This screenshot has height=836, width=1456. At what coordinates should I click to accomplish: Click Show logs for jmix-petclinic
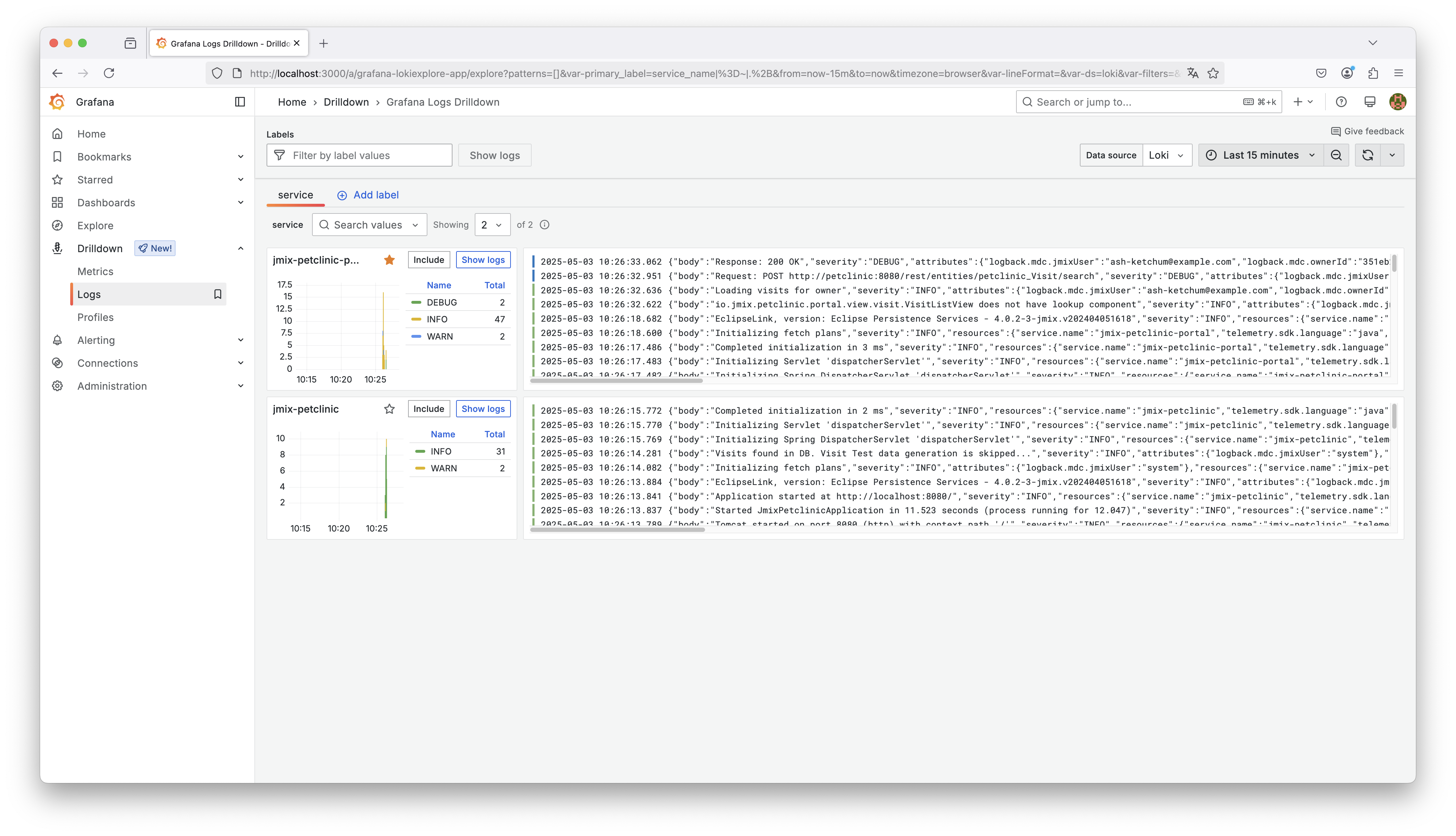pyautogui.click(x=483, y=409)
